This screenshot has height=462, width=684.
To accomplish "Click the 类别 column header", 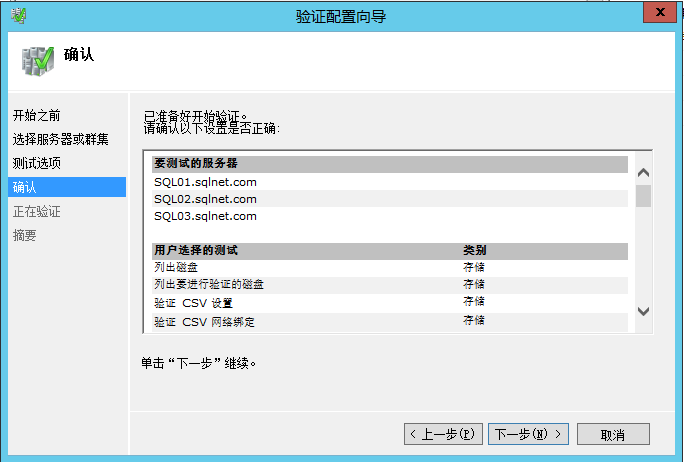I will click(475, 250).
